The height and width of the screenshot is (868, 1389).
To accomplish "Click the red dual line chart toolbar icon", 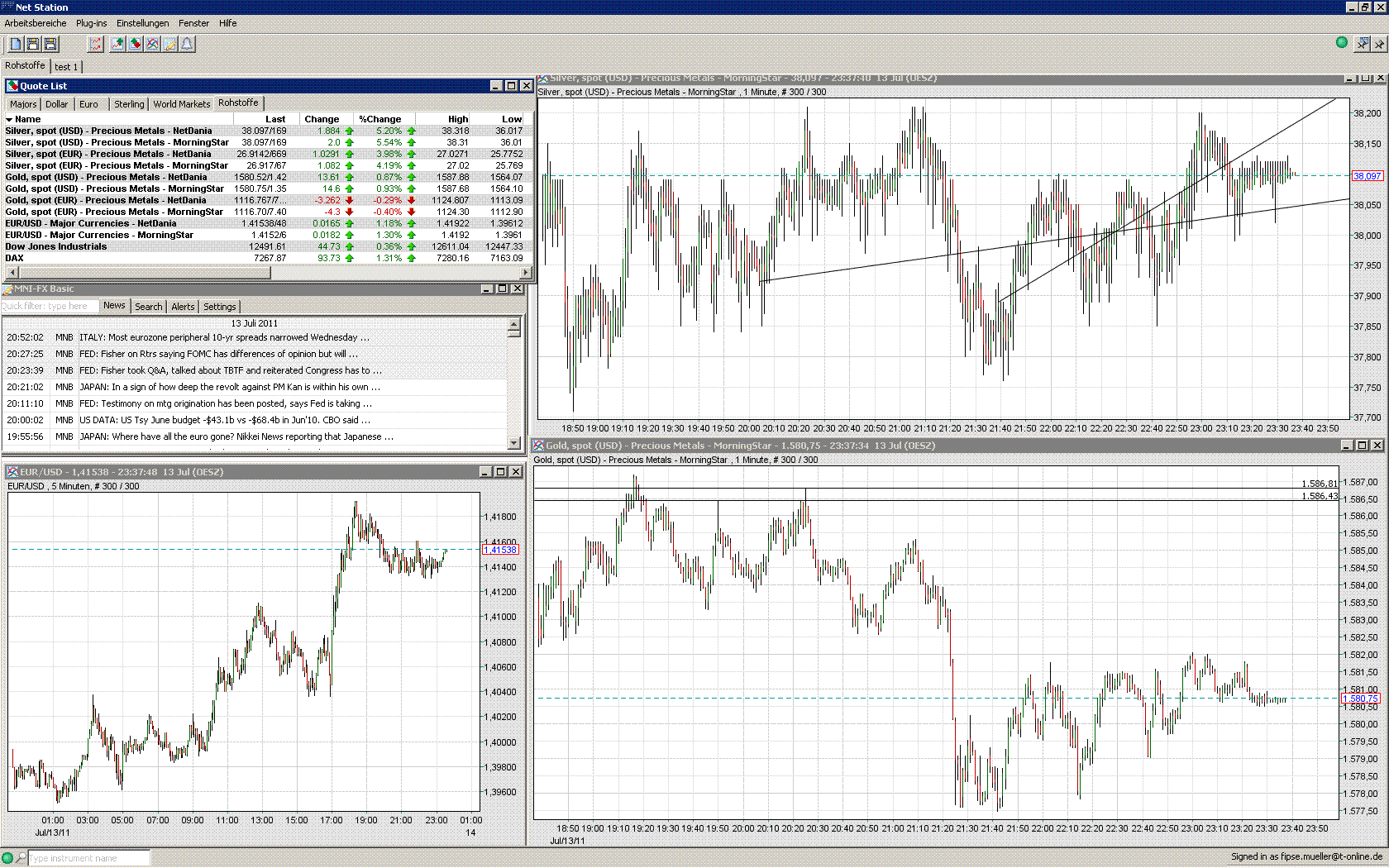I will [96, 44].
